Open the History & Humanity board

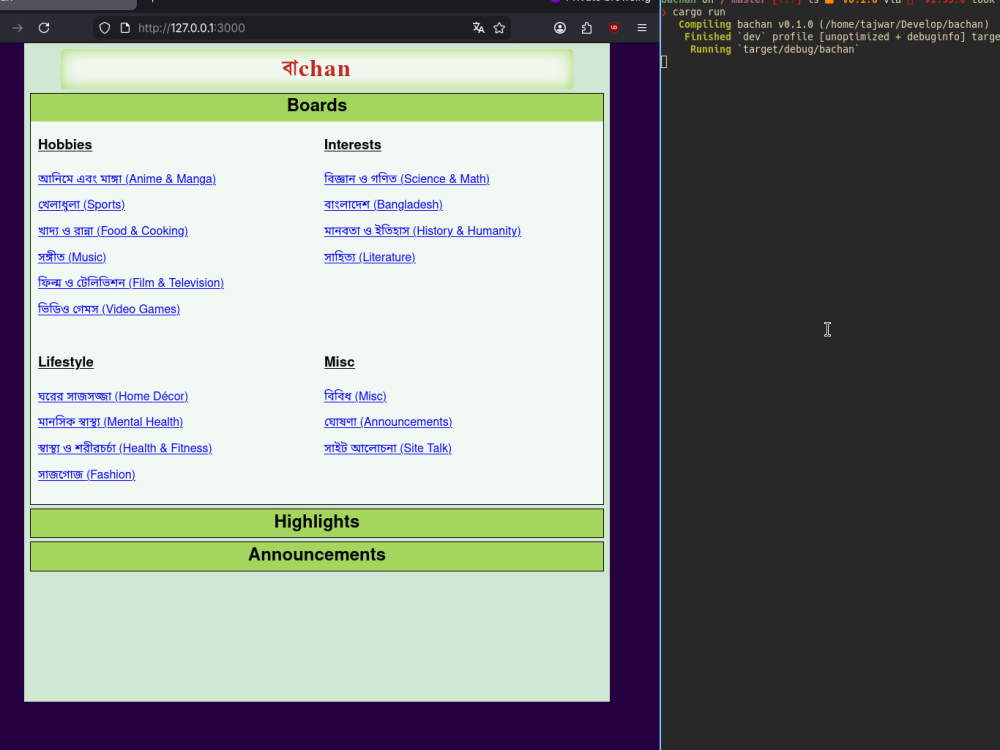[422, 231]
